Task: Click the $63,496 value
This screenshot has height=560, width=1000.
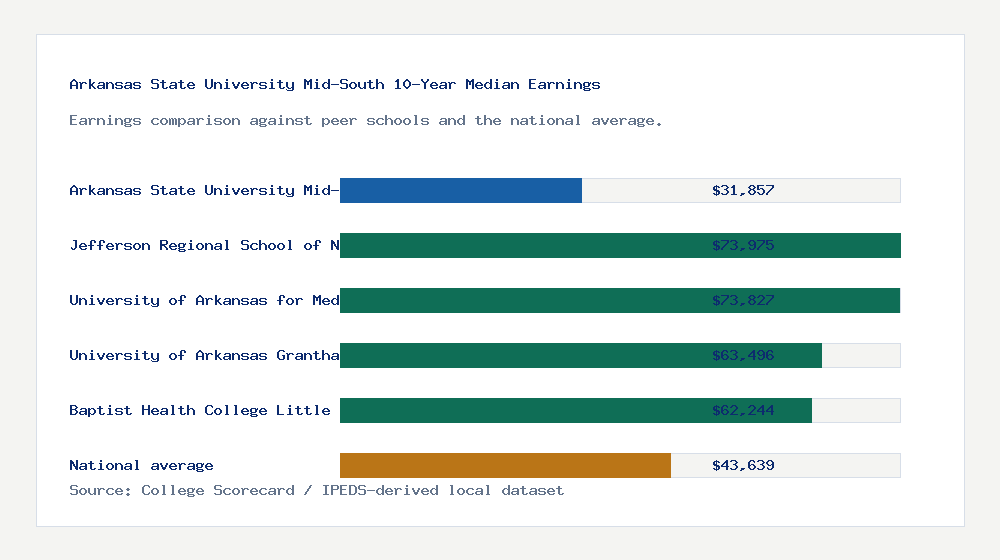Action: pos(743,355)
